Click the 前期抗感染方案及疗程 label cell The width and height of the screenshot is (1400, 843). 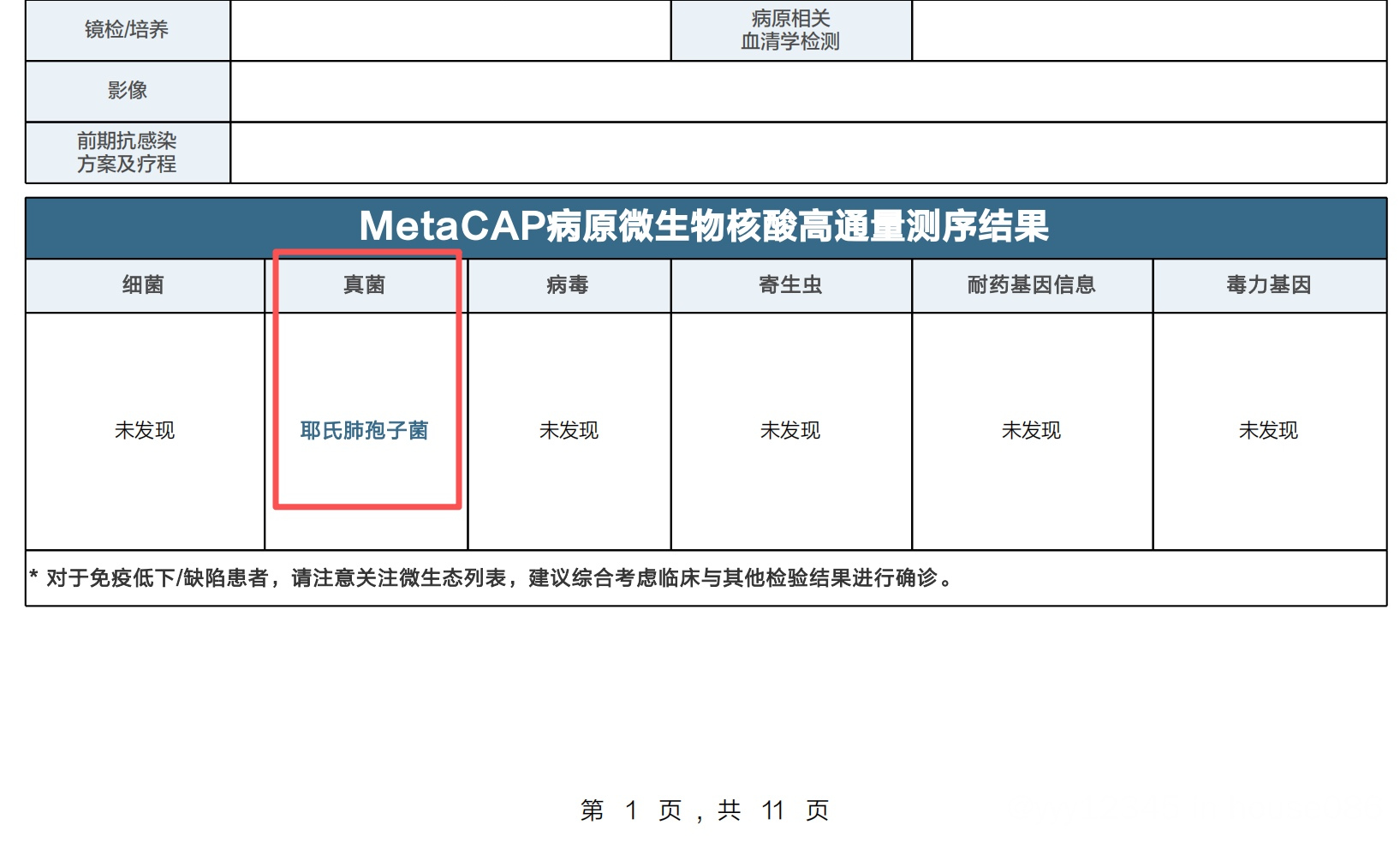click(x=127, y=152)
